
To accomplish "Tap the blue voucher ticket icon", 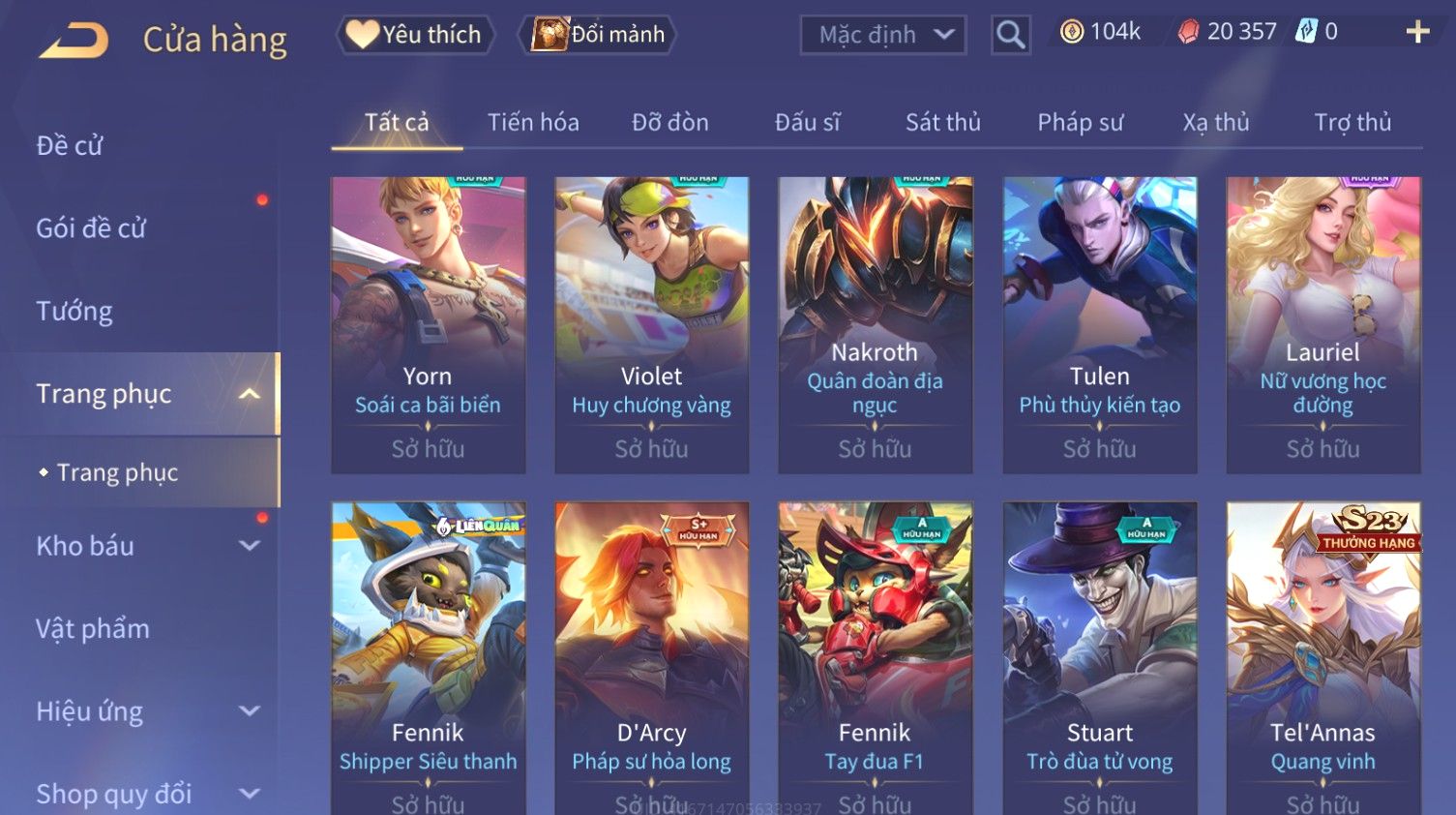I will (x=1307, y=31).
